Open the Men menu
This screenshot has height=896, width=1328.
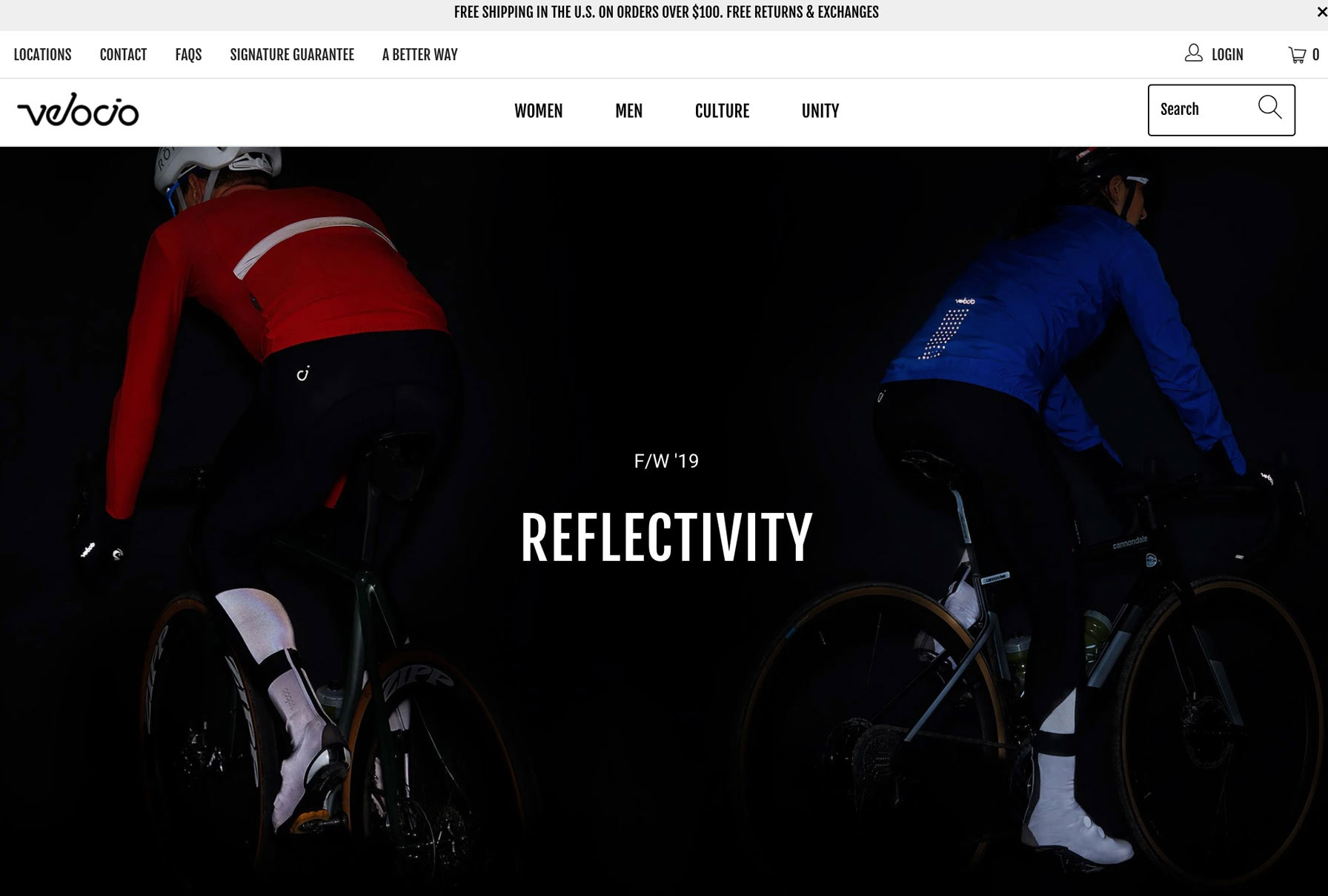click(x=628, y=110)
